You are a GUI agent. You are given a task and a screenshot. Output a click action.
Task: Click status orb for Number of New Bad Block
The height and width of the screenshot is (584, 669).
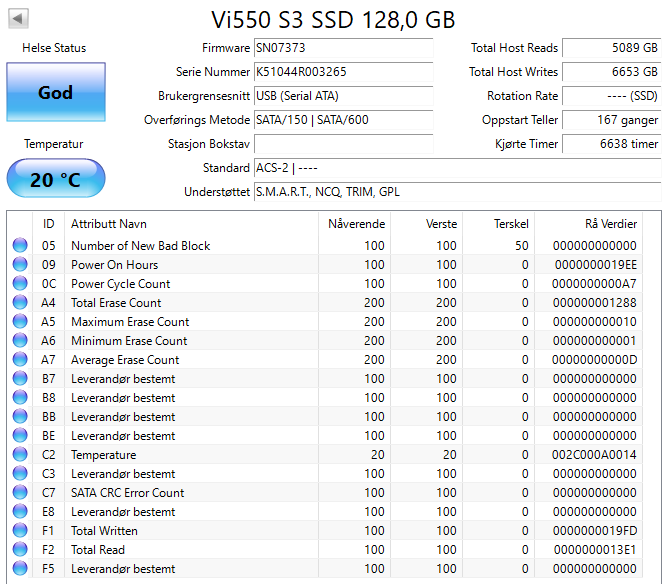20,245
